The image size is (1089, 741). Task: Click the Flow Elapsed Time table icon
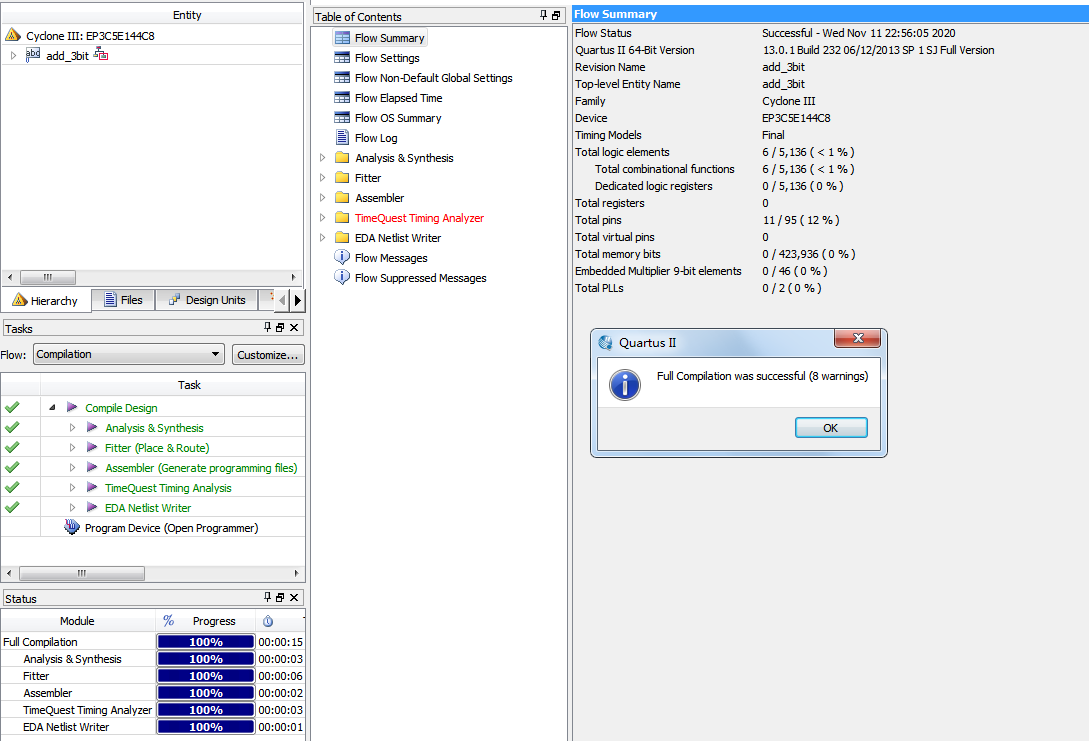342,98
